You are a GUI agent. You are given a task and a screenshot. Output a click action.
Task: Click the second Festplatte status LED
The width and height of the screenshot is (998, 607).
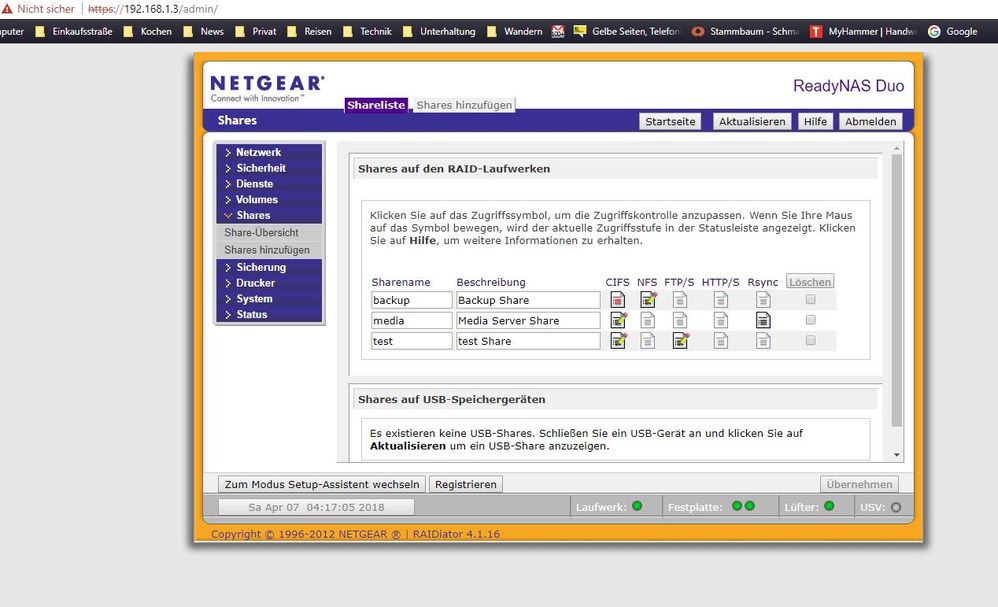coord(750,506)
